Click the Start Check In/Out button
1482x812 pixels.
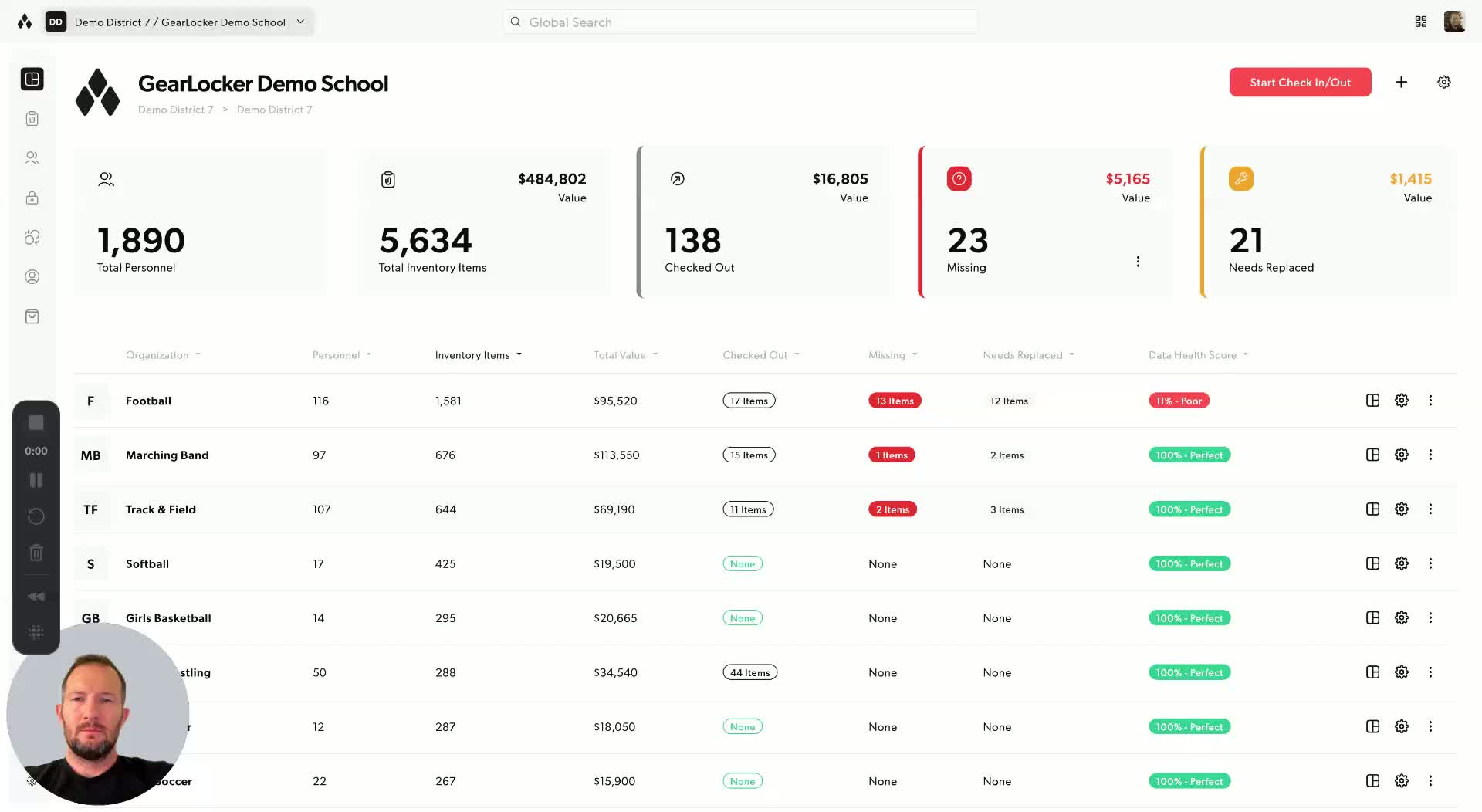1301,82
